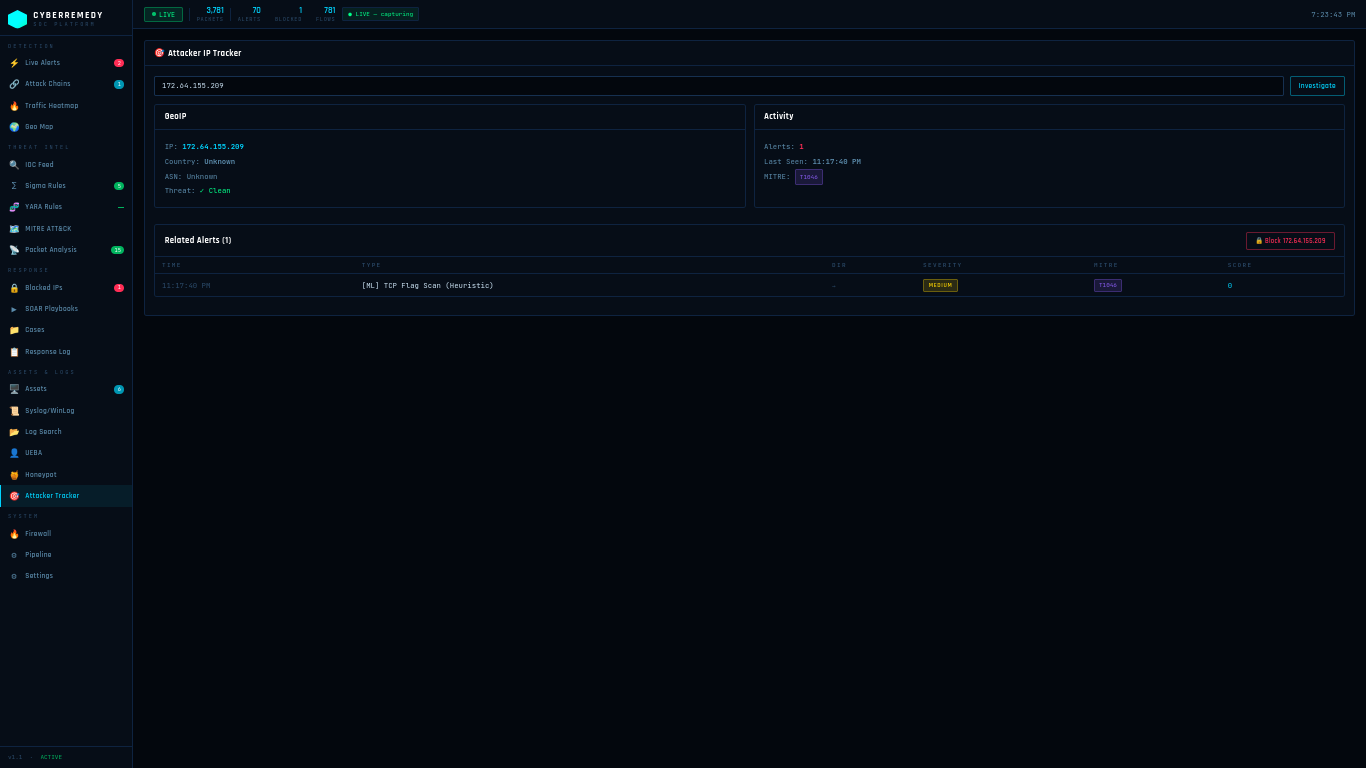Screen dimensions: 1366x768
Task: Click the score value 0 in the alert row
Action: [x=1230, y=286]
